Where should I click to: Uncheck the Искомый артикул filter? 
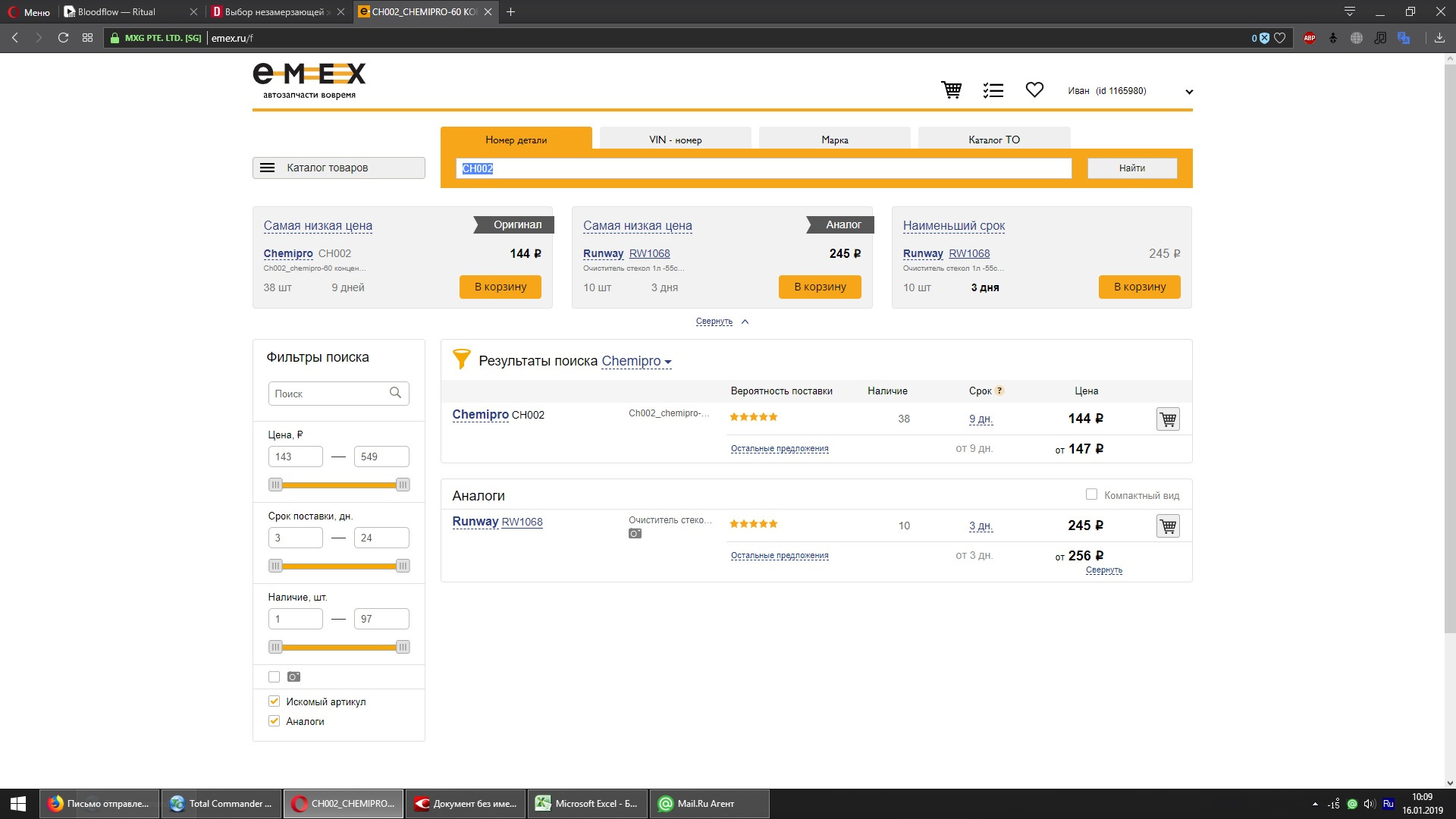[x=275, y=701]
